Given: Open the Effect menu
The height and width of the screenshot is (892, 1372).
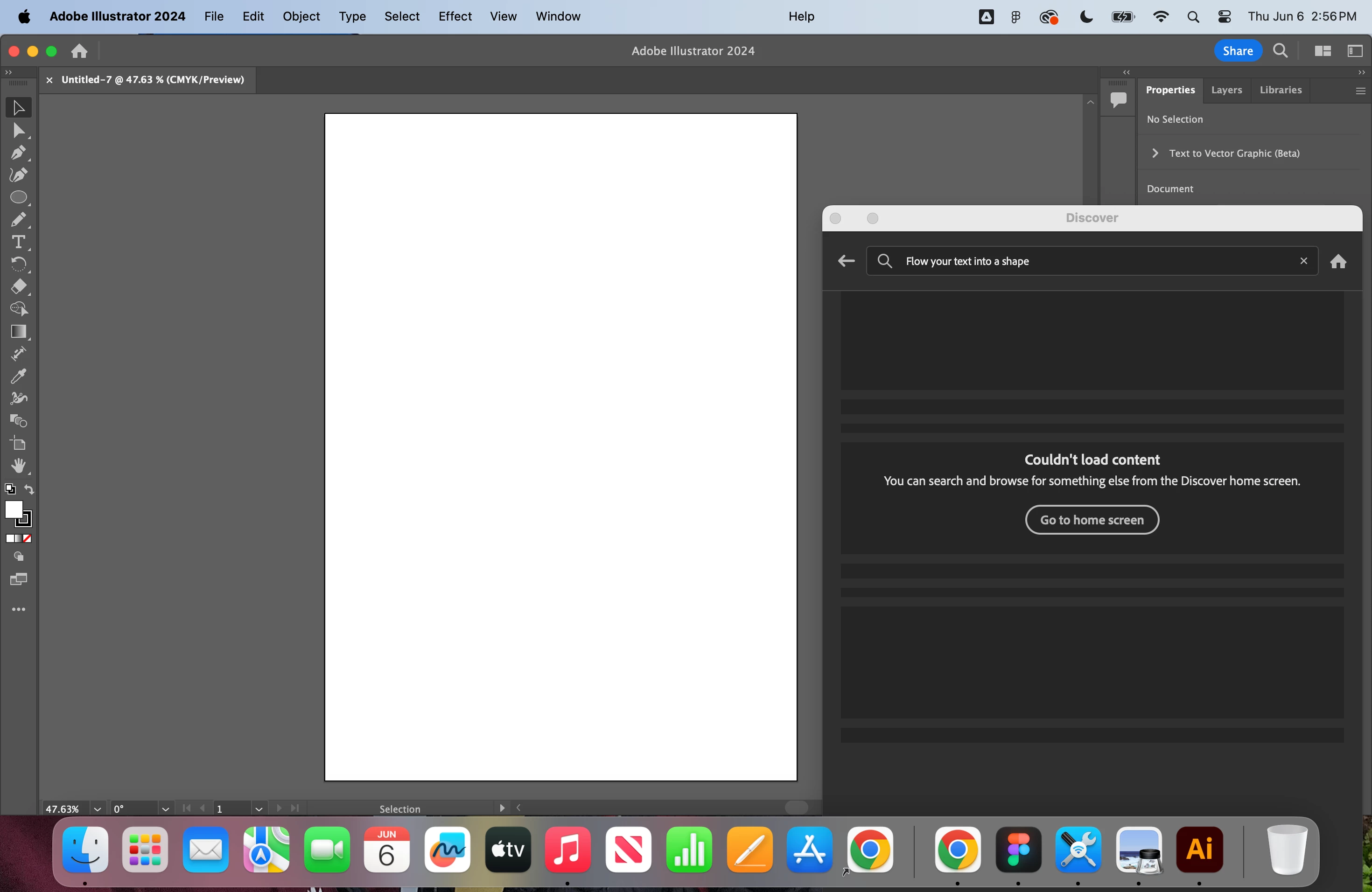Looking at the screenshot, I should pos(454,16).
